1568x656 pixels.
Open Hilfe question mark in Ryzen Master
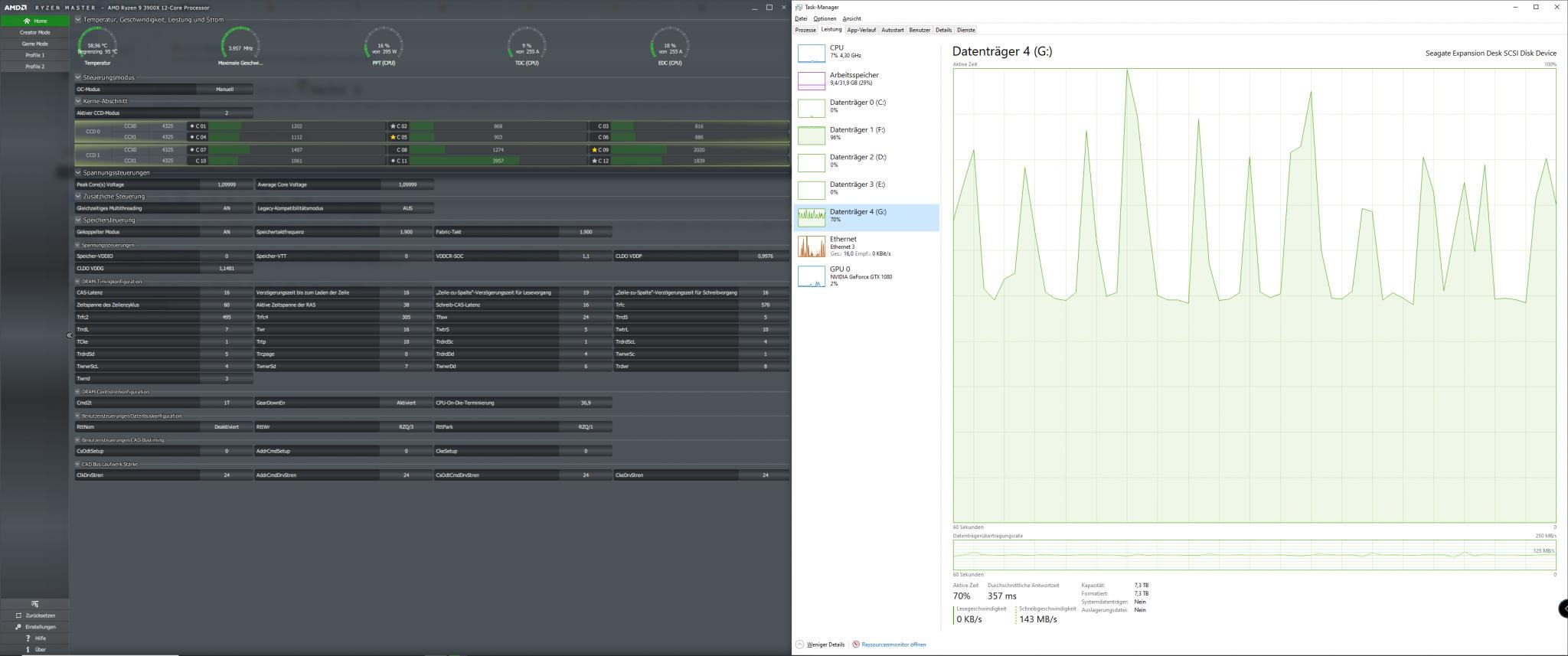pos(28,638)
